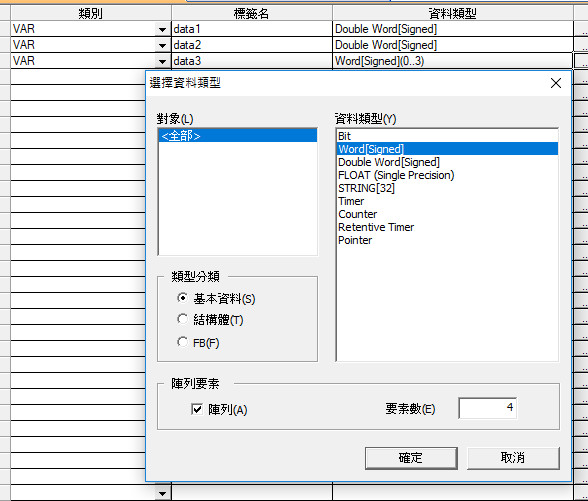Click the 要素數(E) input field
The image size is (588, 501).
click(x=488, y=408)
